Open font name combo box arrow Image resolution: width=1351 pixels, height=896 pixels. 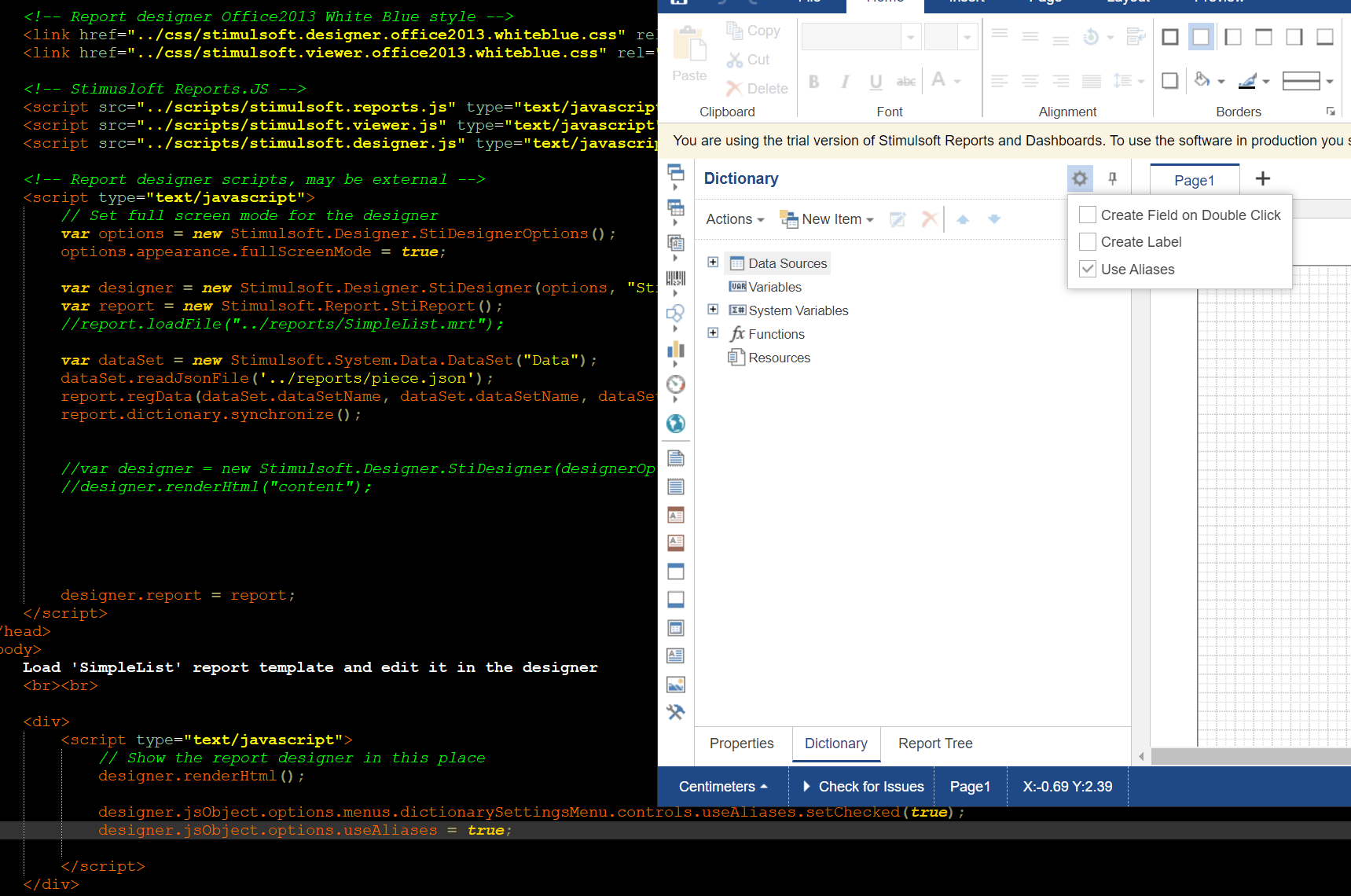(x=911, y=37)
